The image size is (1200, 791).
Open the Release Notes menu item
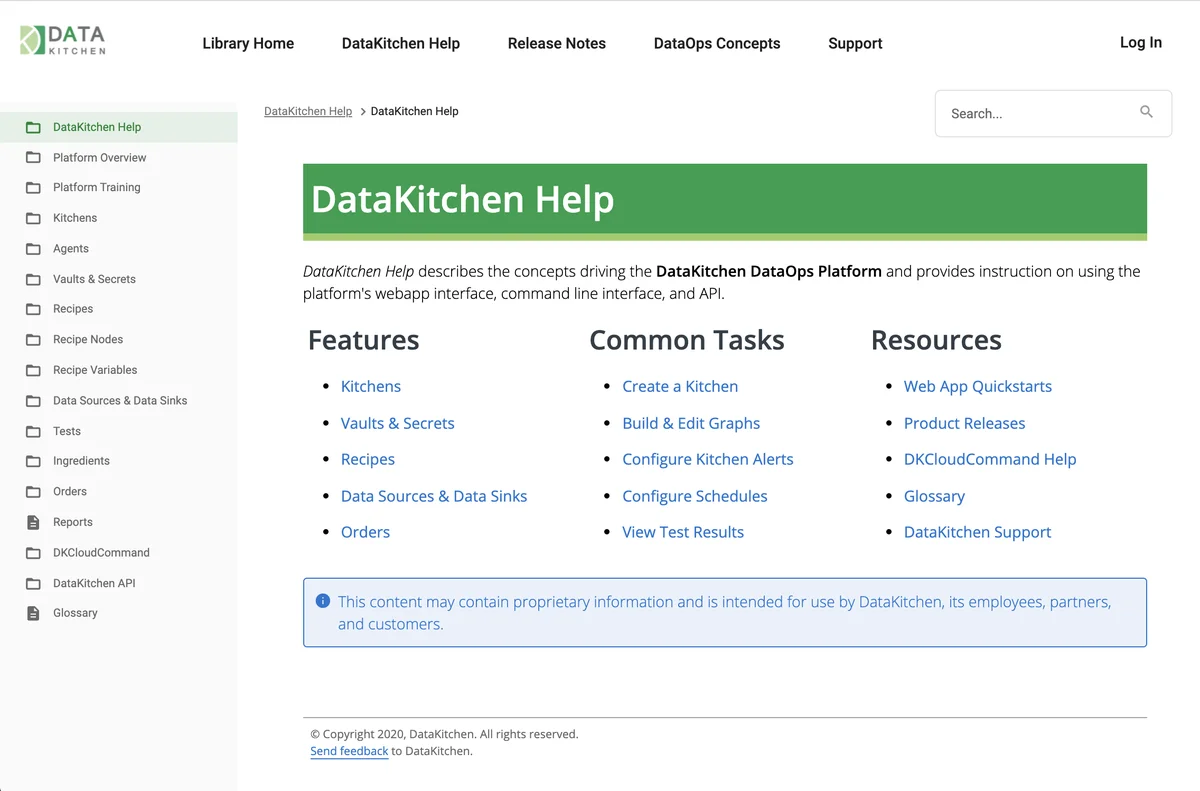click(x=556, y=43)
